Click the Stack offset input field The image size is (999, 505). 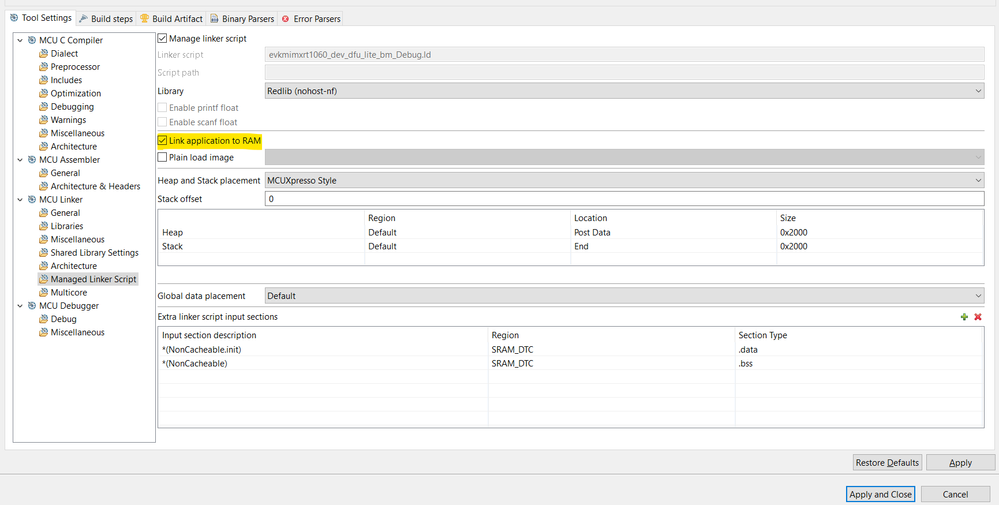tap(624, 199)
